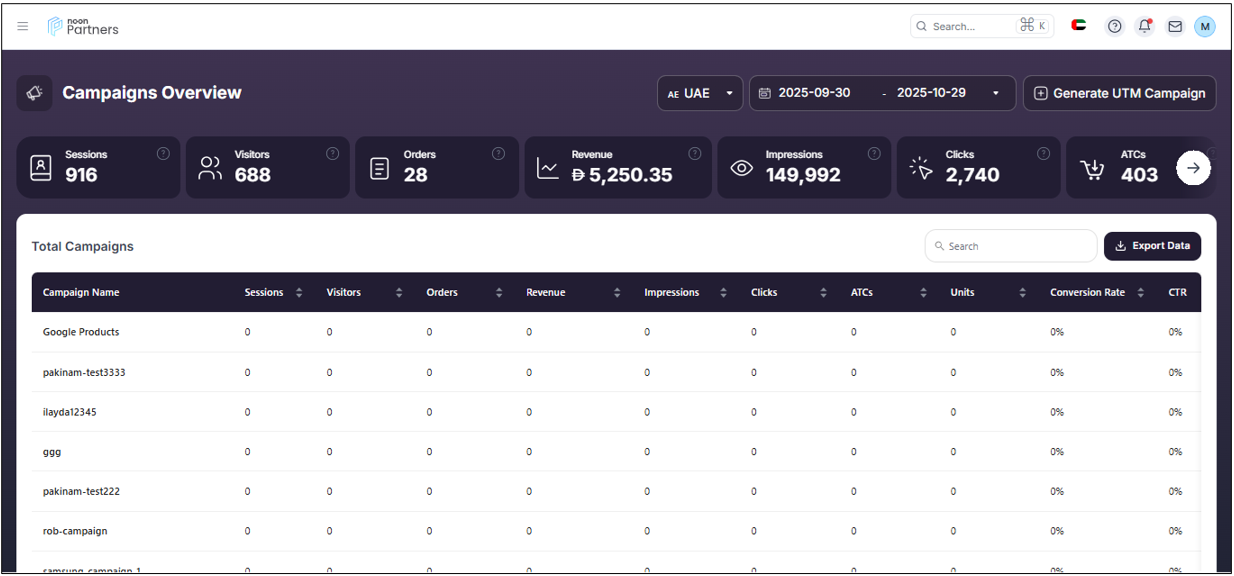Screen dimensions: 1234x576
Task: Select the Google Products campaign row
Action: pyautogui.click(x=81, y=332)
